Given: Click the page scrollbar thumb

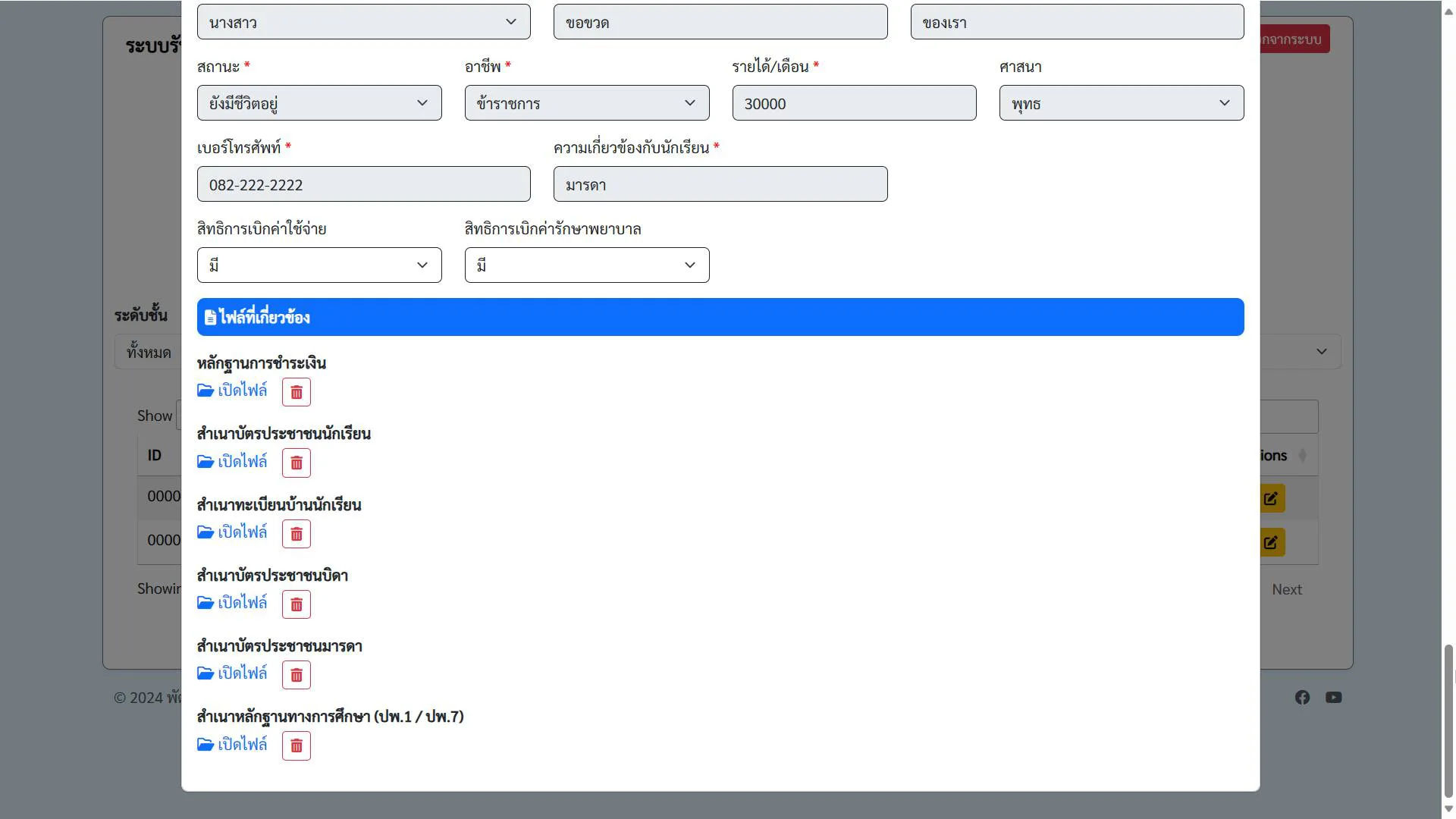Looking at the screenshot, I should pos(1448,720).
